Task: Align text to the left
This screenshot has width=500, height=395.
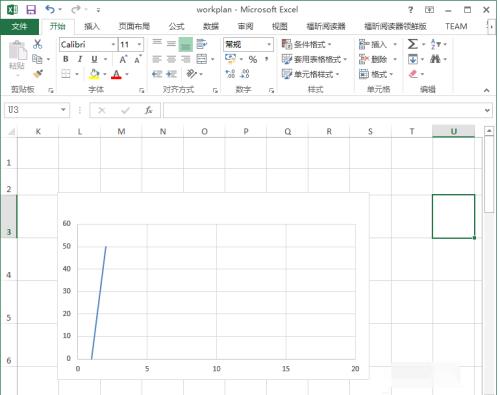Action: [x=157, y=59]
